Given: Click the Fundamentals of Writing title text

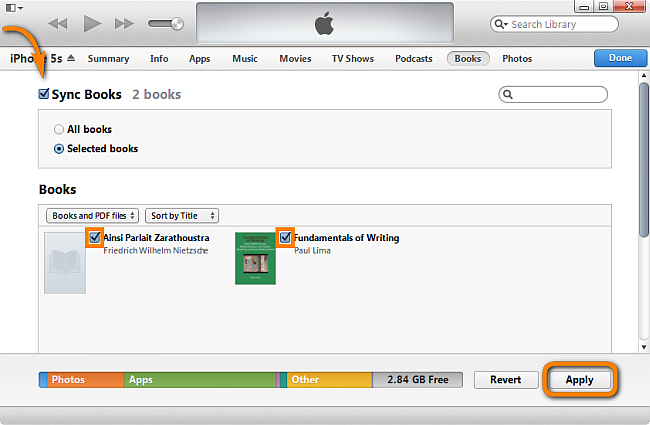Looking at the screenshot, I should point(347,238).
